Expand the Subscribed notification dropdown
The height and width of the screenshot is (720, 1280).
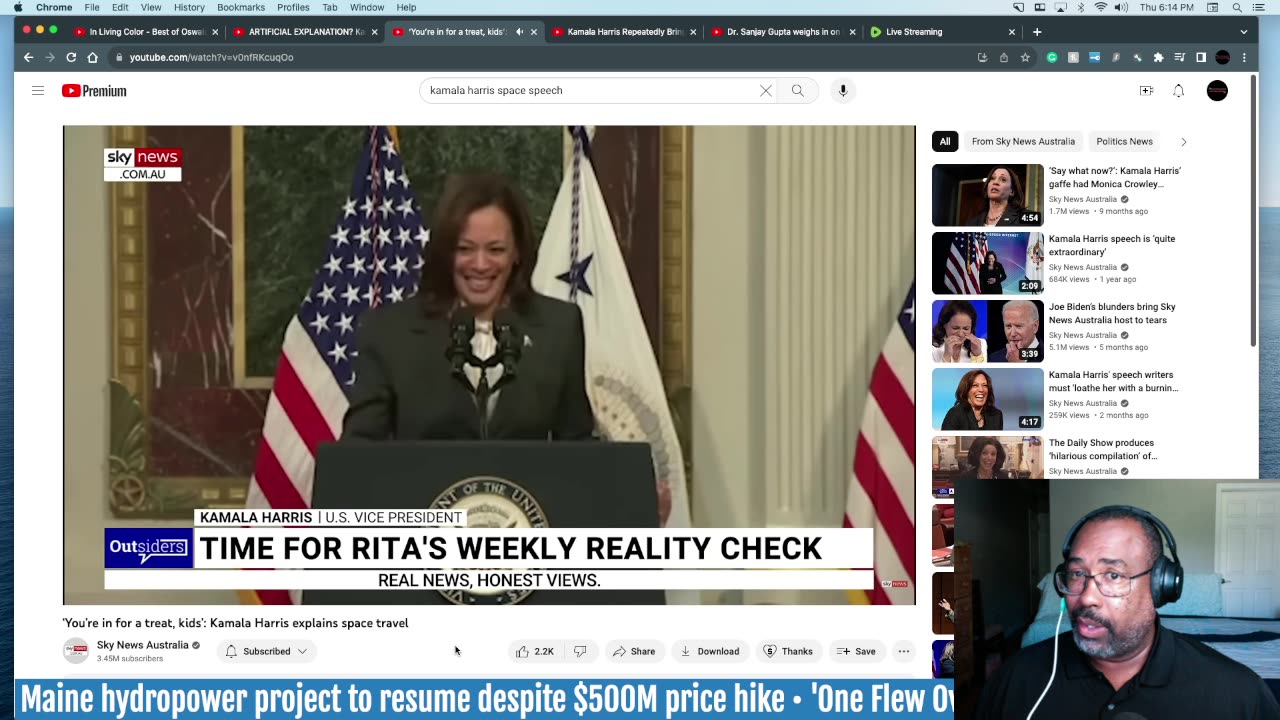click(267, 651)
